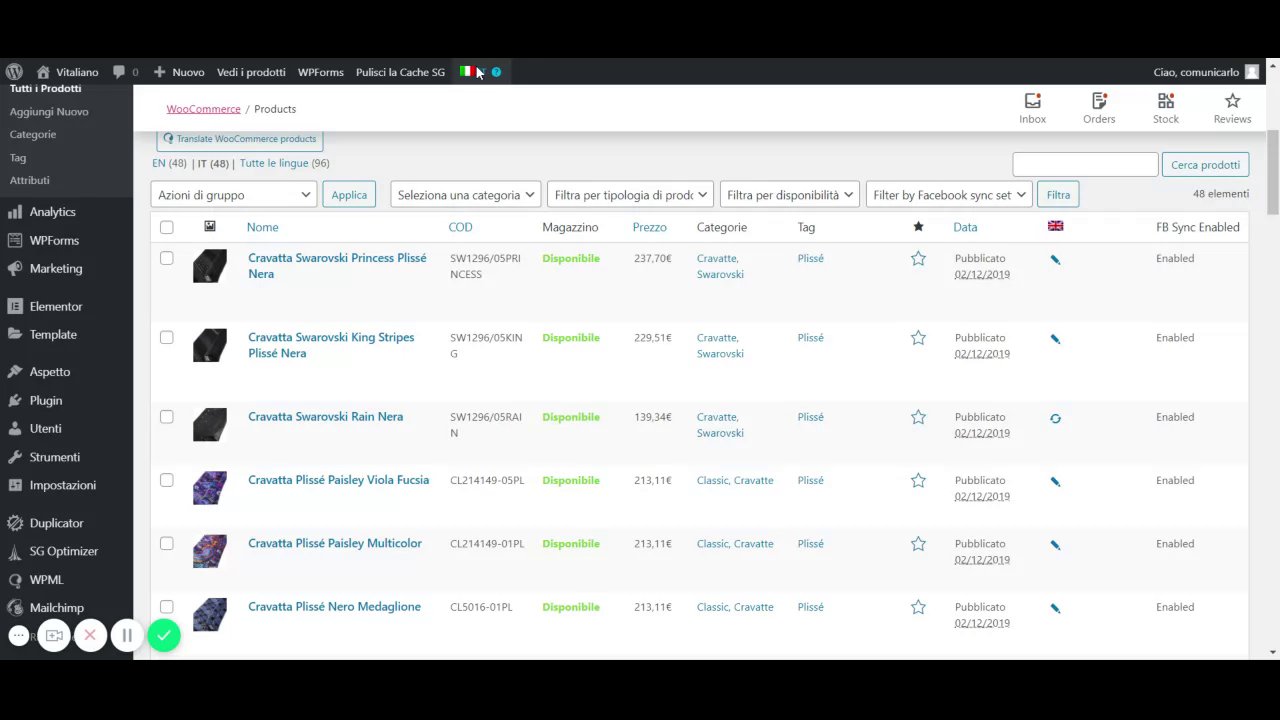Open Filter by Facebook sync dropdown
This screenshot has height=720, width=1280.
948,195
